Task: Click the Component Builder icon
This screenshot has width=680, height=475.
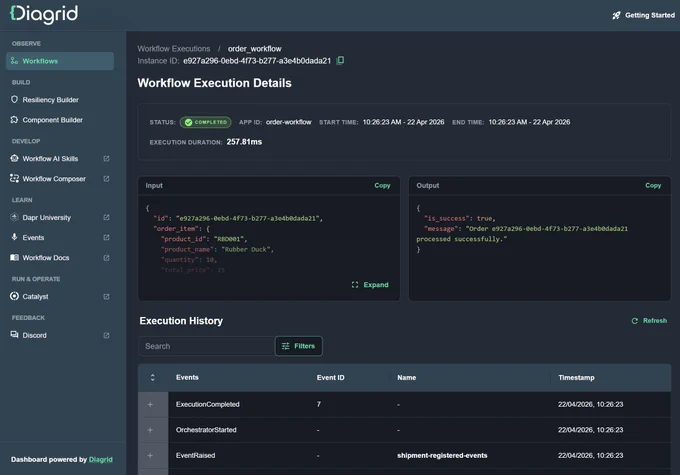Action: 14,119
